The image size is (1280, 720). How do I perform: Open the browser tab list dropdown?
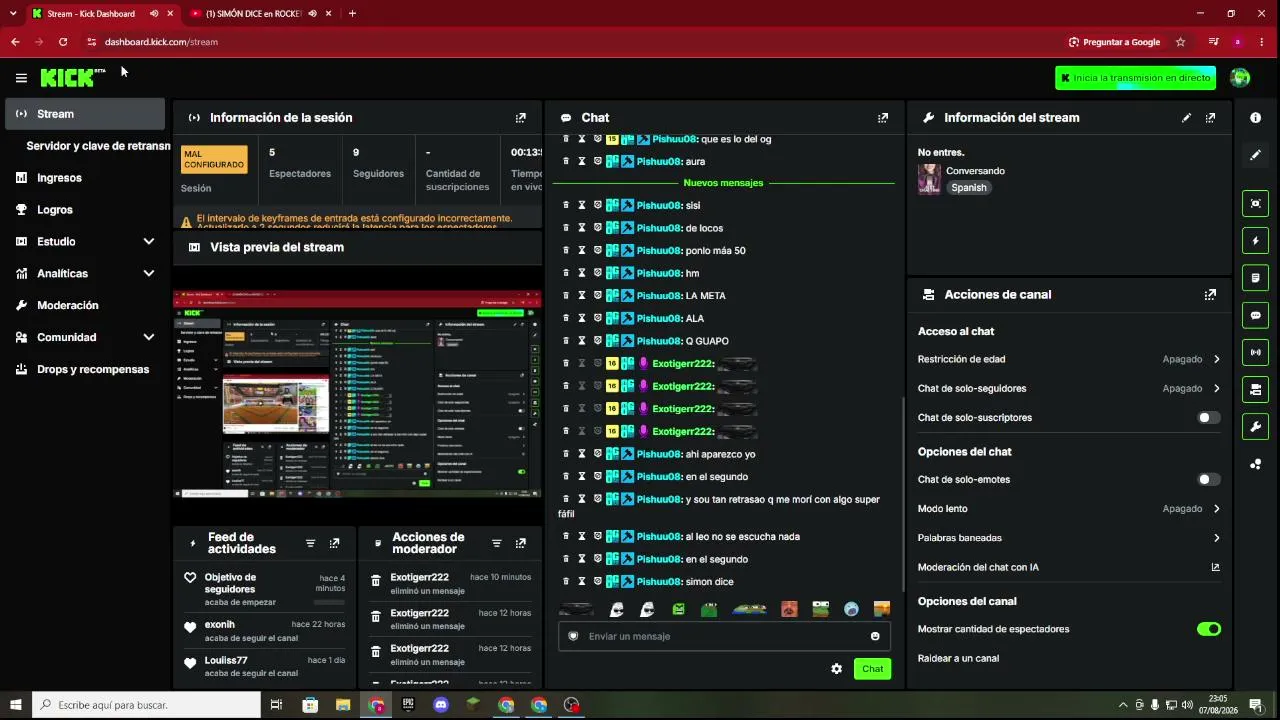click(12, 13)
